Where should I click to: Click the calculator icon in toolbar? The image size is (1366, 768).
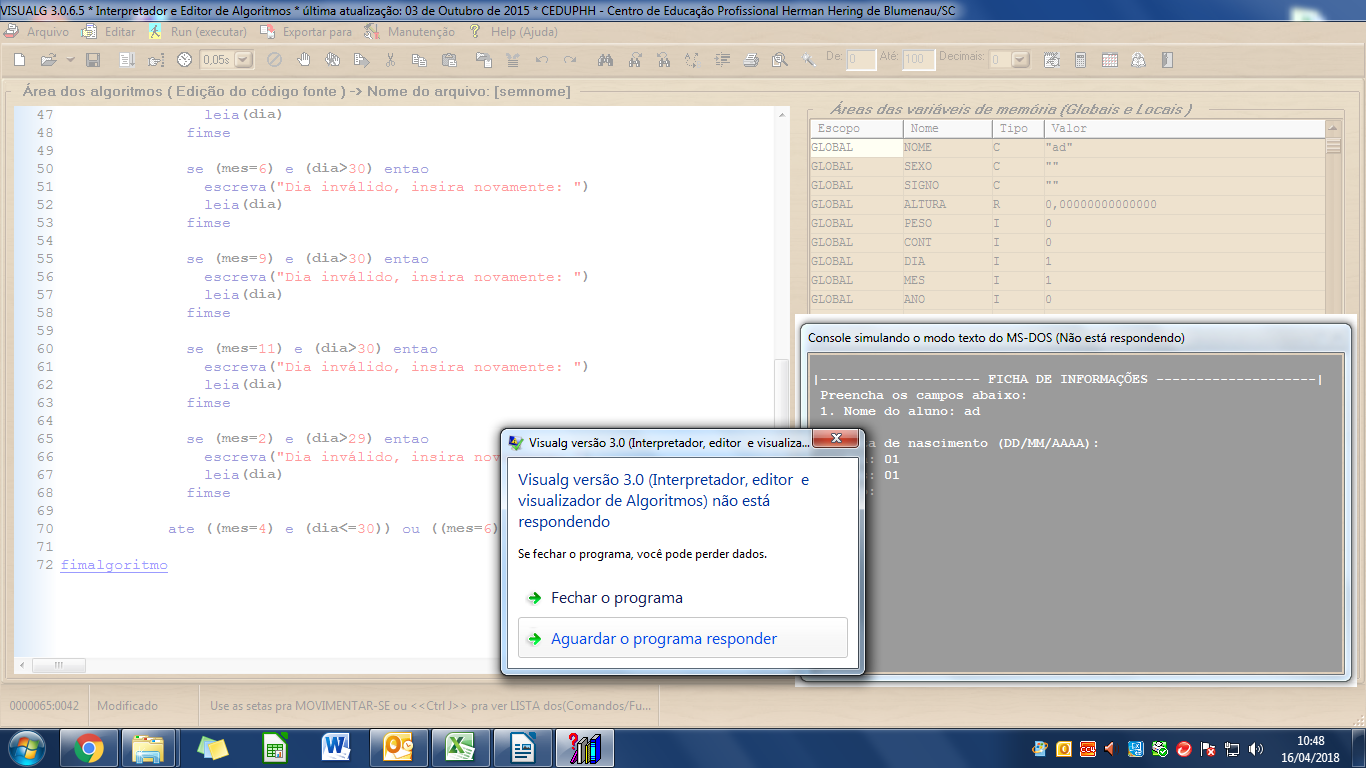pos(1080,60)
